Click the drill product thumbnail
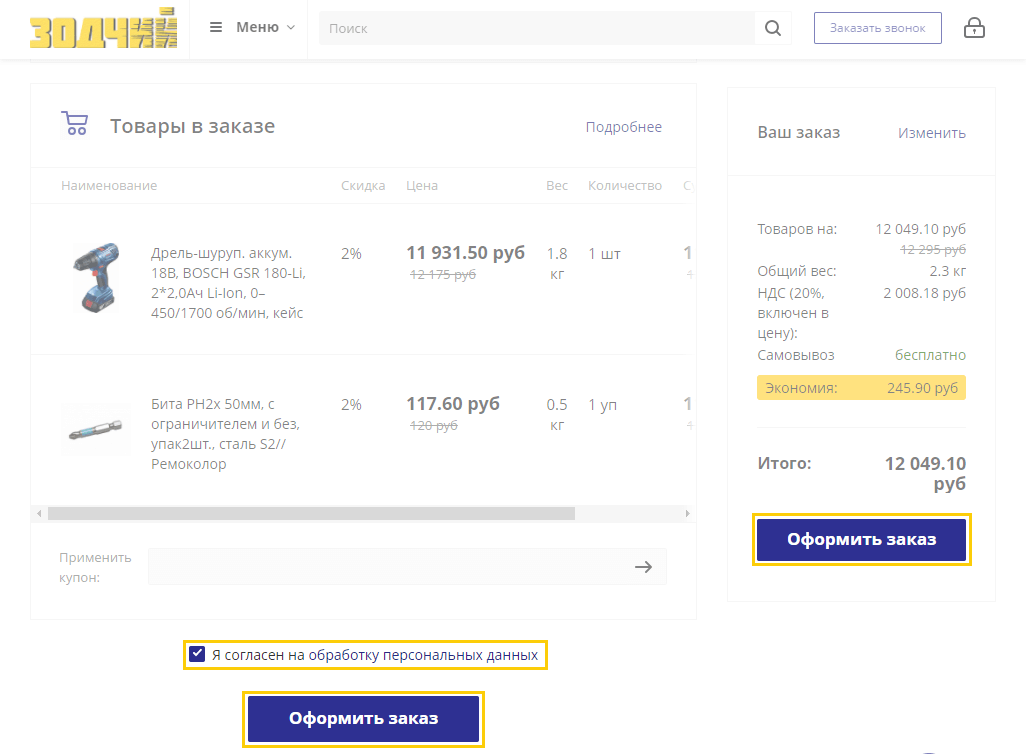Viewport: 1026px width, 754px height. tap(96, 277)
